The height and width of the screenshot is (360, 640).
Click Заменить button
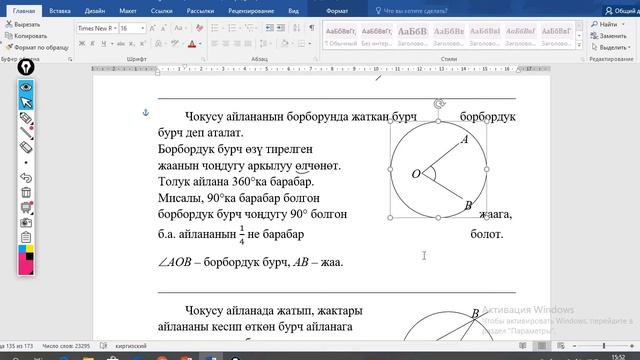click(x=609, y=36)
